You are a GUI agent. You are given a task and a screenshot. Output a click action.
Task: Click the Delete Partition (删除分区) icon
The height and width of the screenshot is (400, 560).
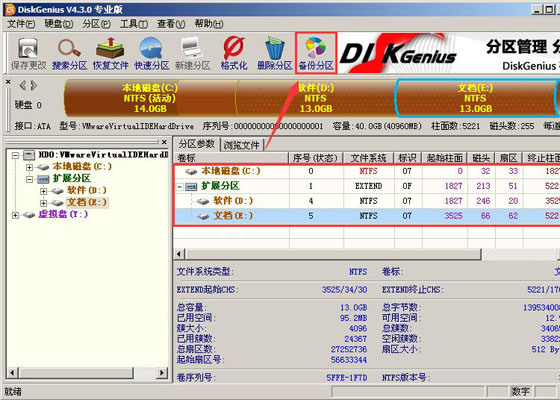(x=275, y=54)
